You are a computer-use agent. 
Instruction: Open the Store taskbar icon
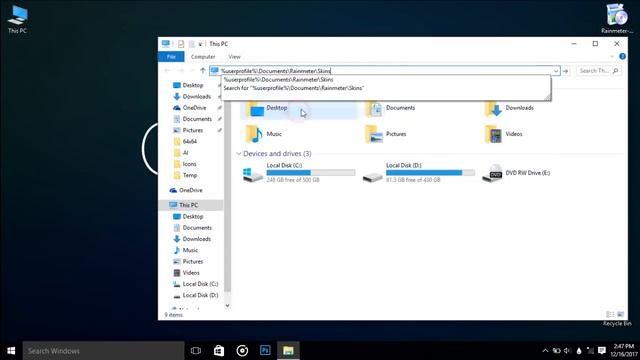(219, 351)
